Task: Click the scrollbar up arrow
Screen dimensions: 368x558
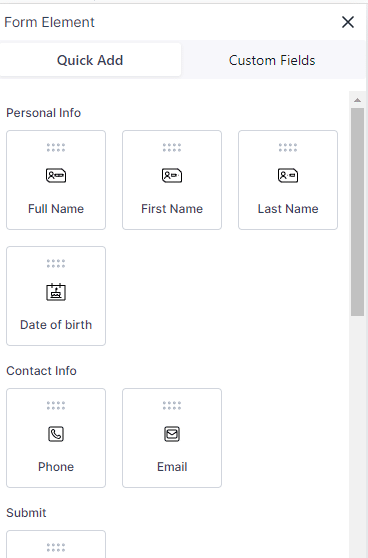Action: (357, 100)
